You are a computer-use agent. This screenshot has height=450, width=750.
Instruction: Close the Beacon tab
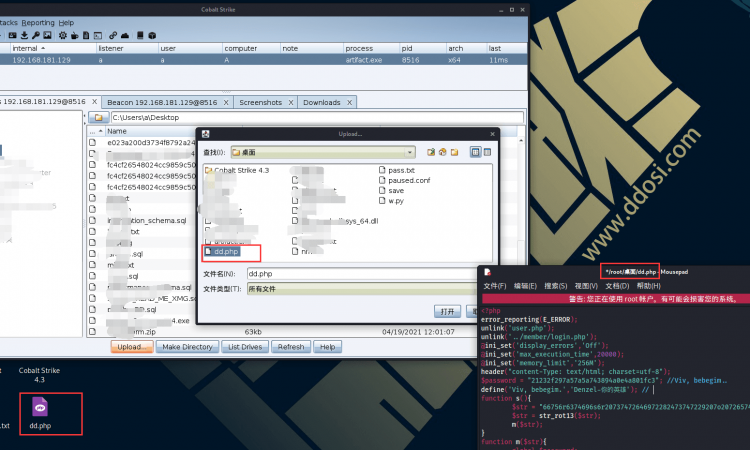(x=226, y=102)
